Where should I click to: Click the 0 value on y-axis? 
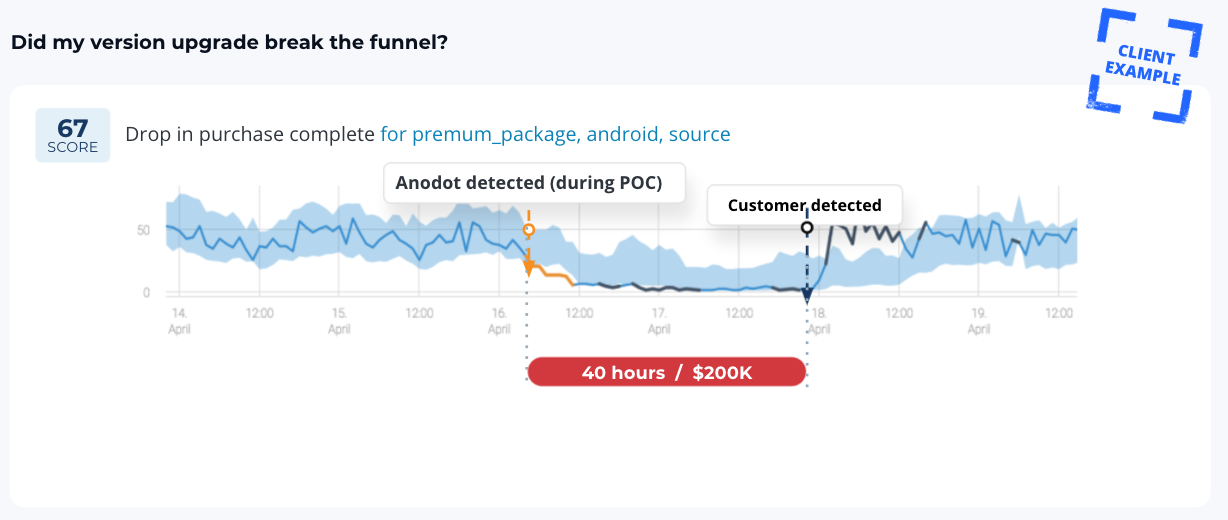click(147, 293)
